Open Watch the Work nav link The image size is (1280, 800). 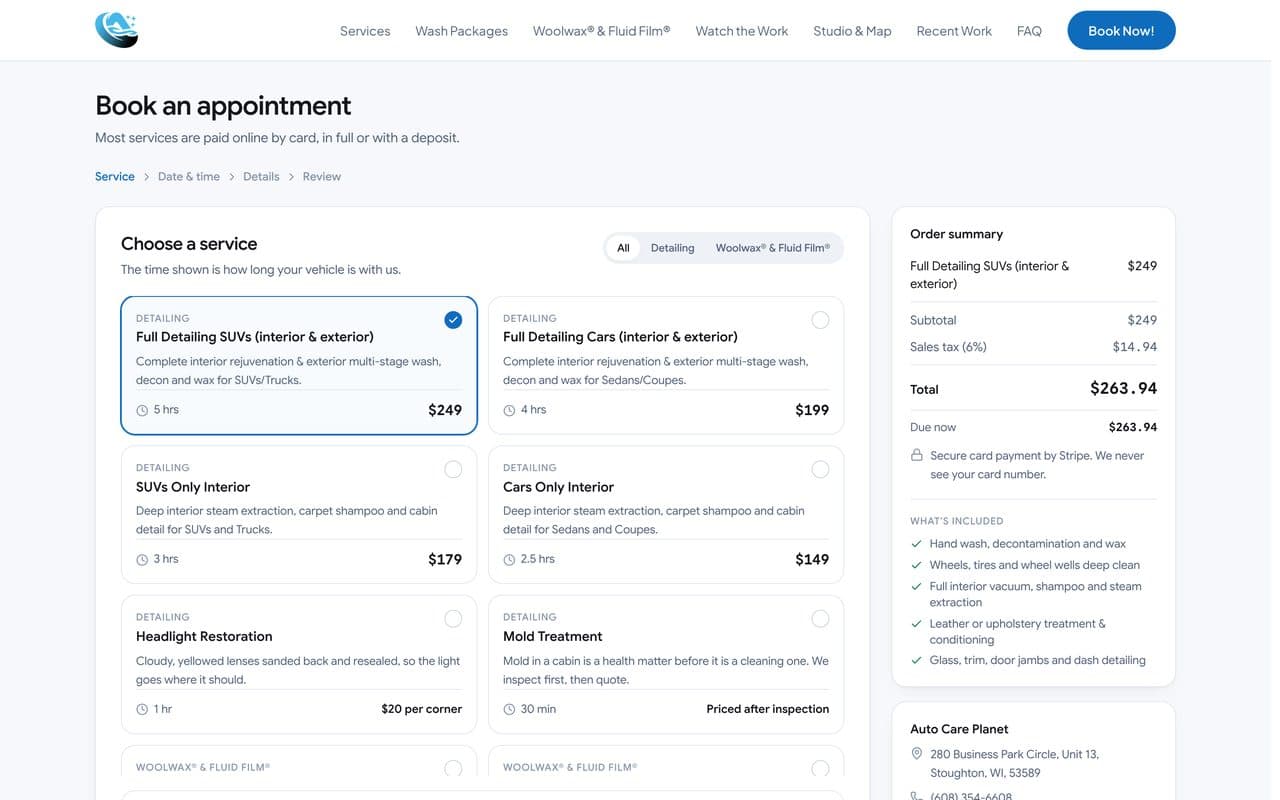tap(742, 31)
